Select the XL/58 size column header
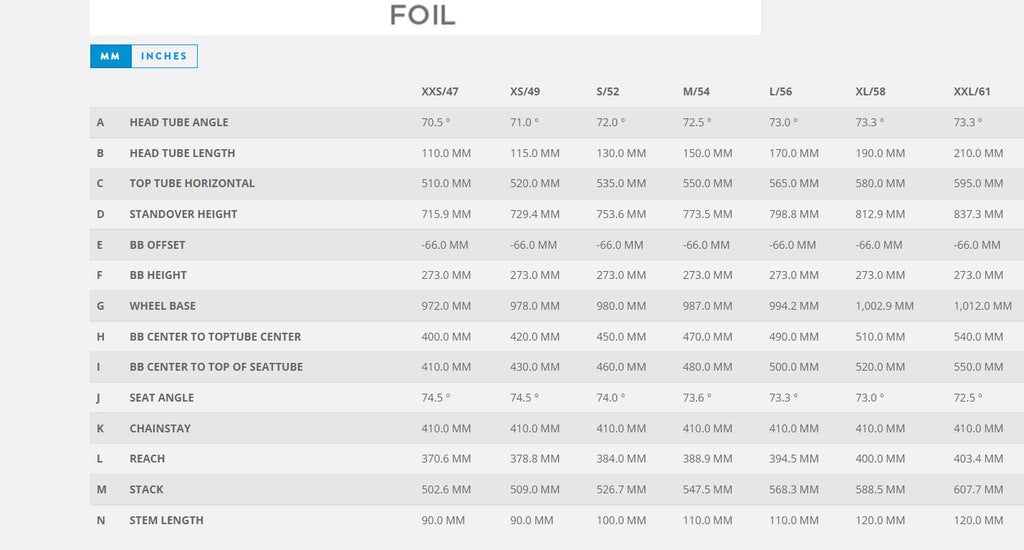The width and height of the screenshot is (1024, 550). coord(871,91)
